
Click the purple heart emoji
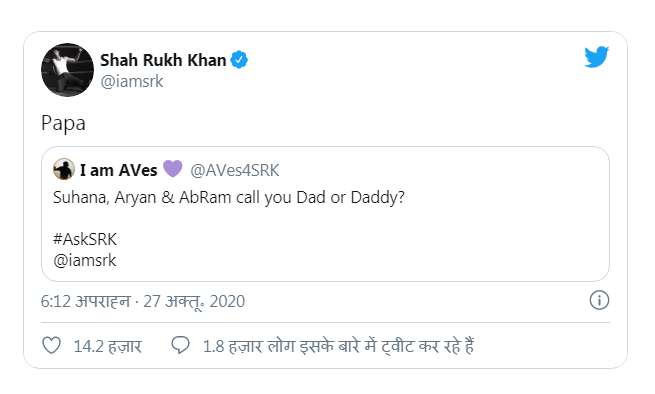tap(173, 169)
